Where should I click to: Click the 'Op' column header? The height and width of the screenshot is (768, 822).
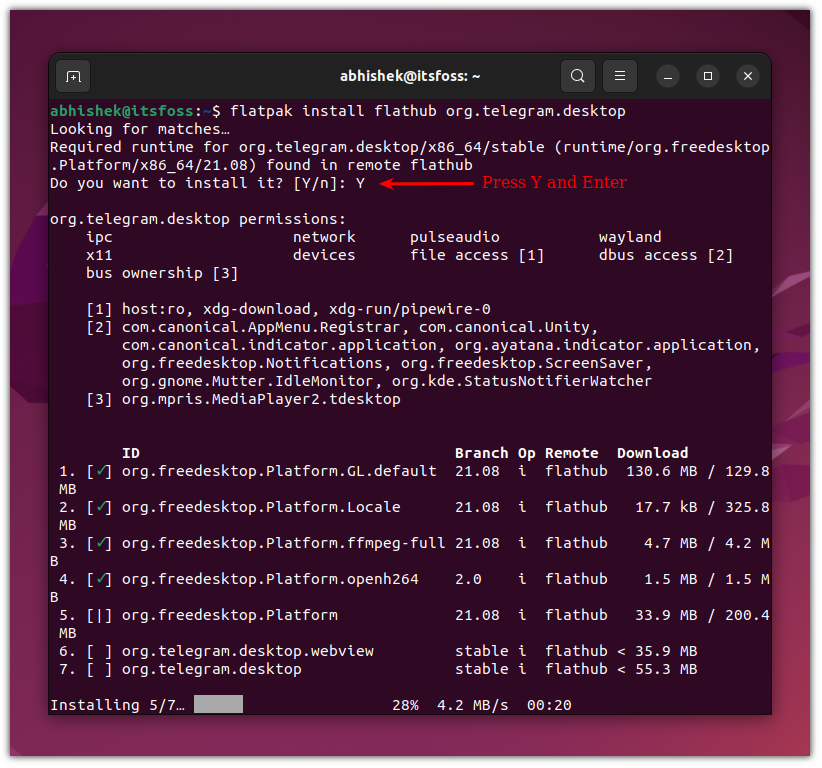click(527, 453)
